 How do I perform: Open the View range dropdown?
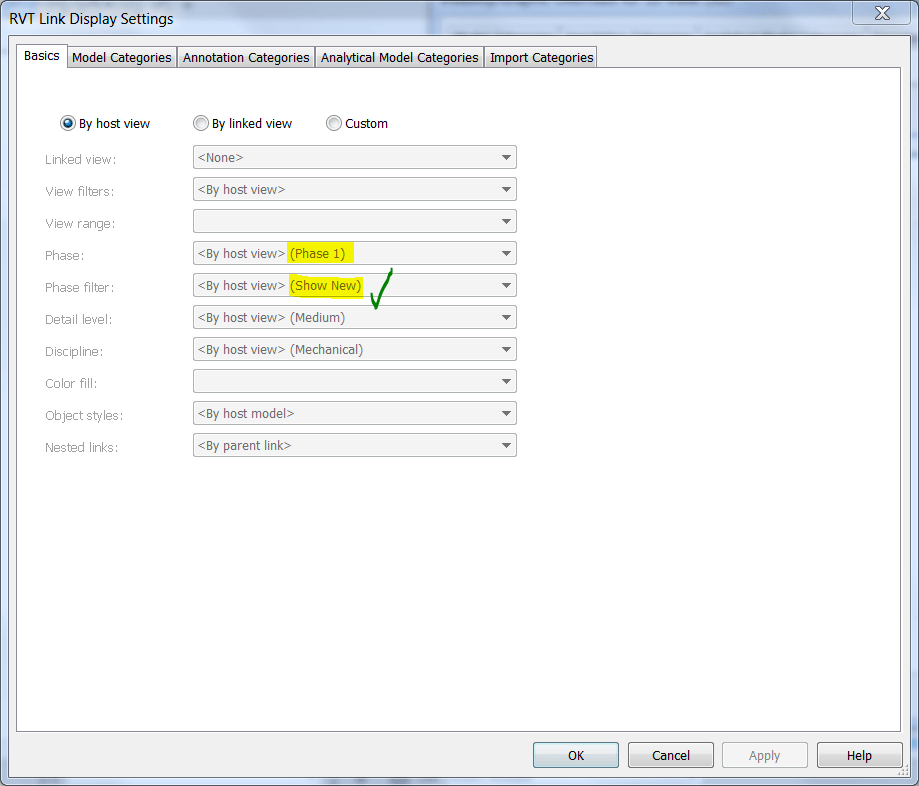coord(506,221)
